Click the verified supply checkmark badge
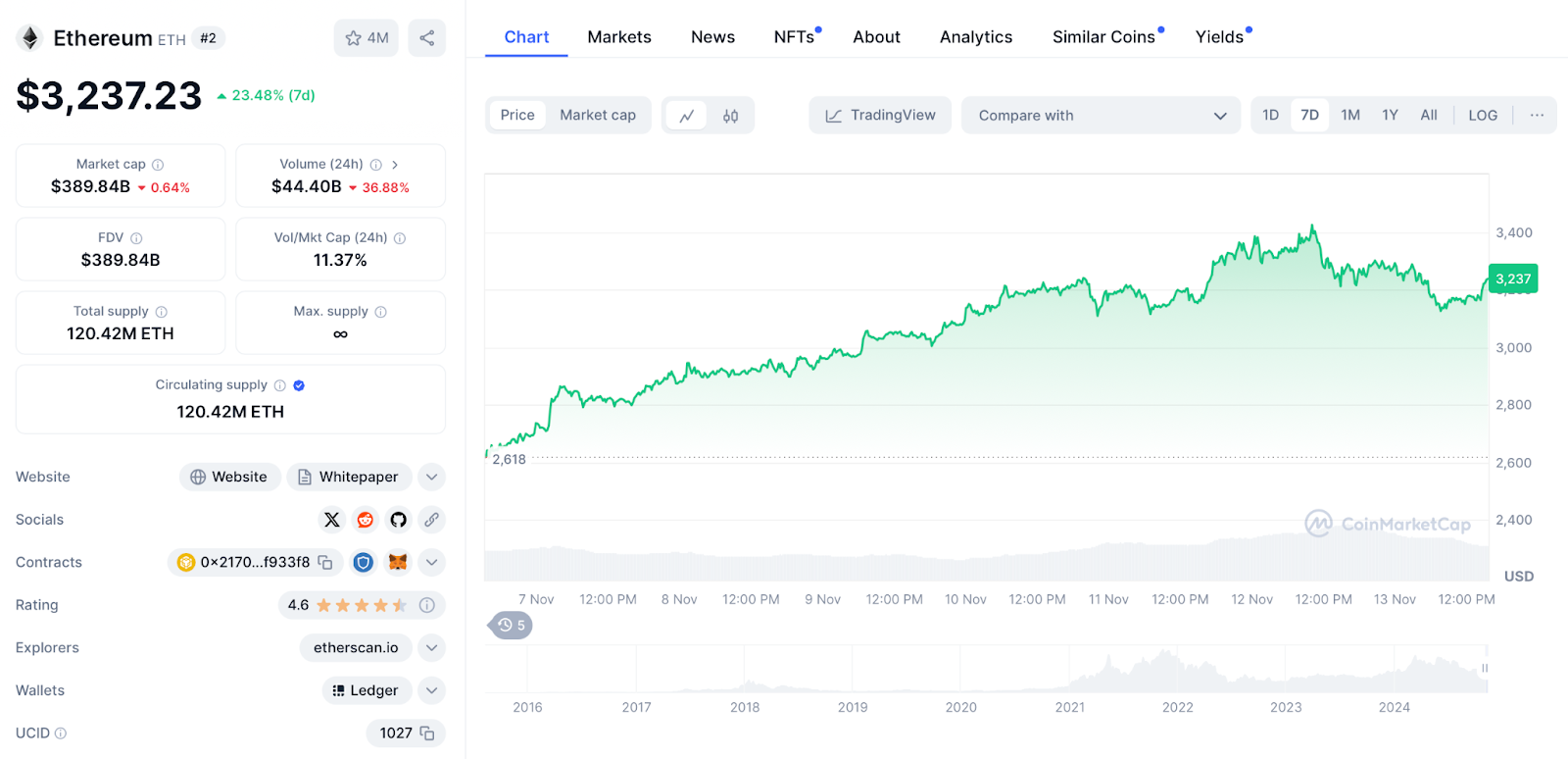The width and height of the screenshot is (1568, 759). click(x=299, y=385)
